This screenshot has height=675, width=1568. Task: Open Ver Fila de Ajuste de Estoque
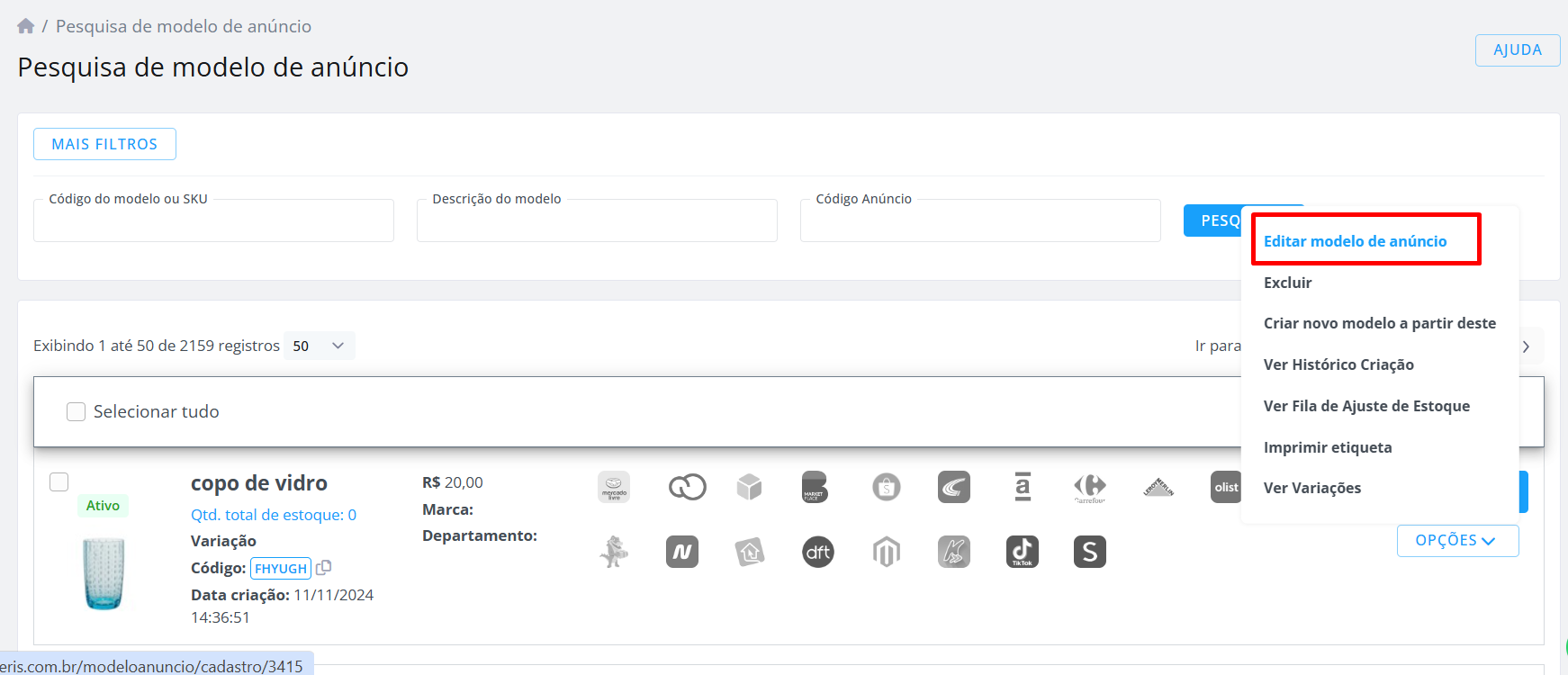point(1366,406)
